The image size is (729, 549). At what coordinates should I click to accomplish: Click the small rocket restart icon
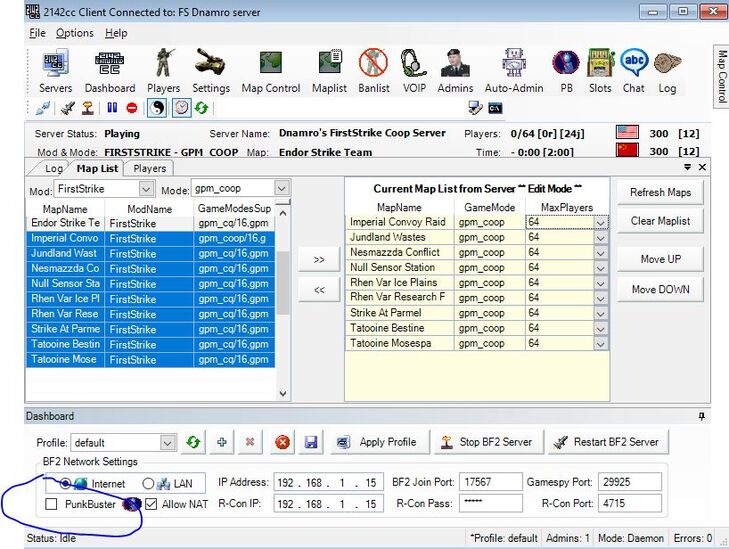click(x=68, y=108)
